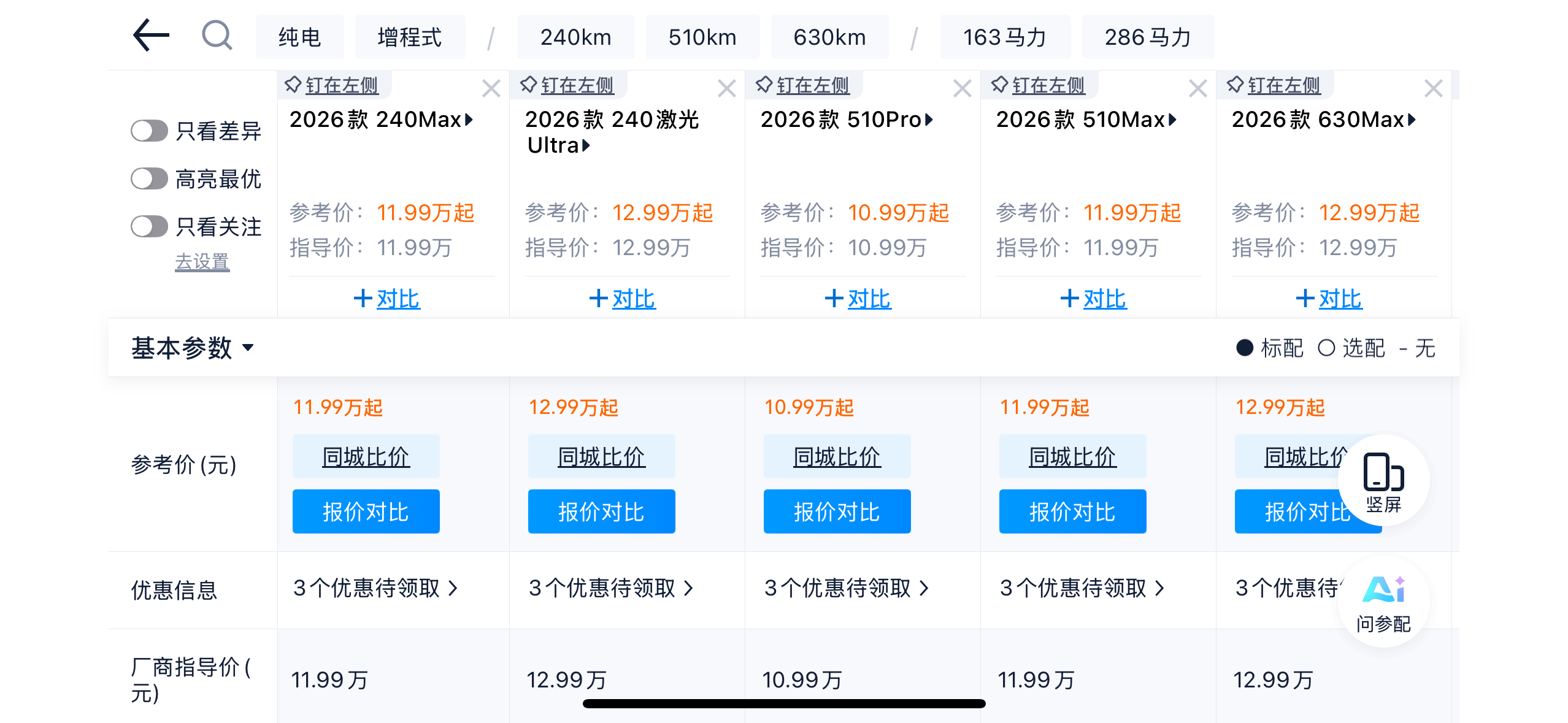The height and width of the screenshot is (723, 1568).
Task: Open the 去设置 link
Action: coord(202,262)
